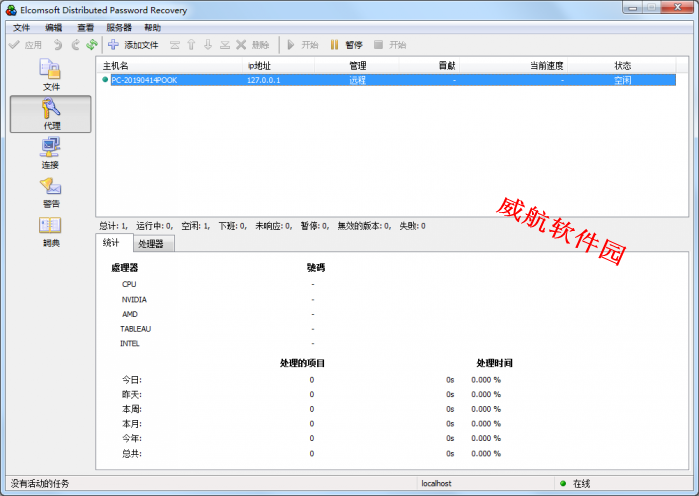Click the 127.0.0.1 IP cell
The image size is (699, 496).
(x=263, y=80)
